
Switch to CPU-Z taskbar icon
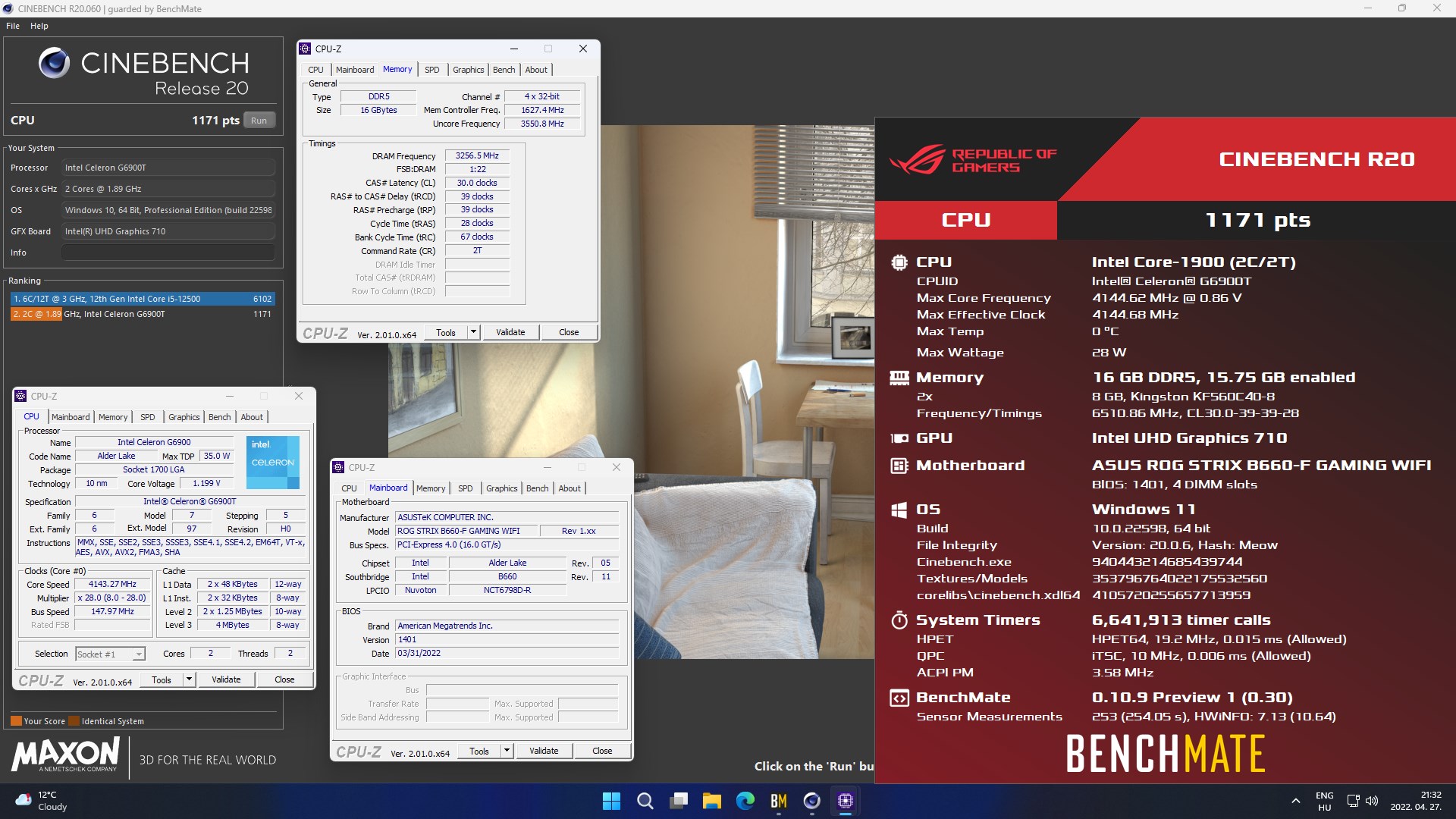(x=846, y=801)
